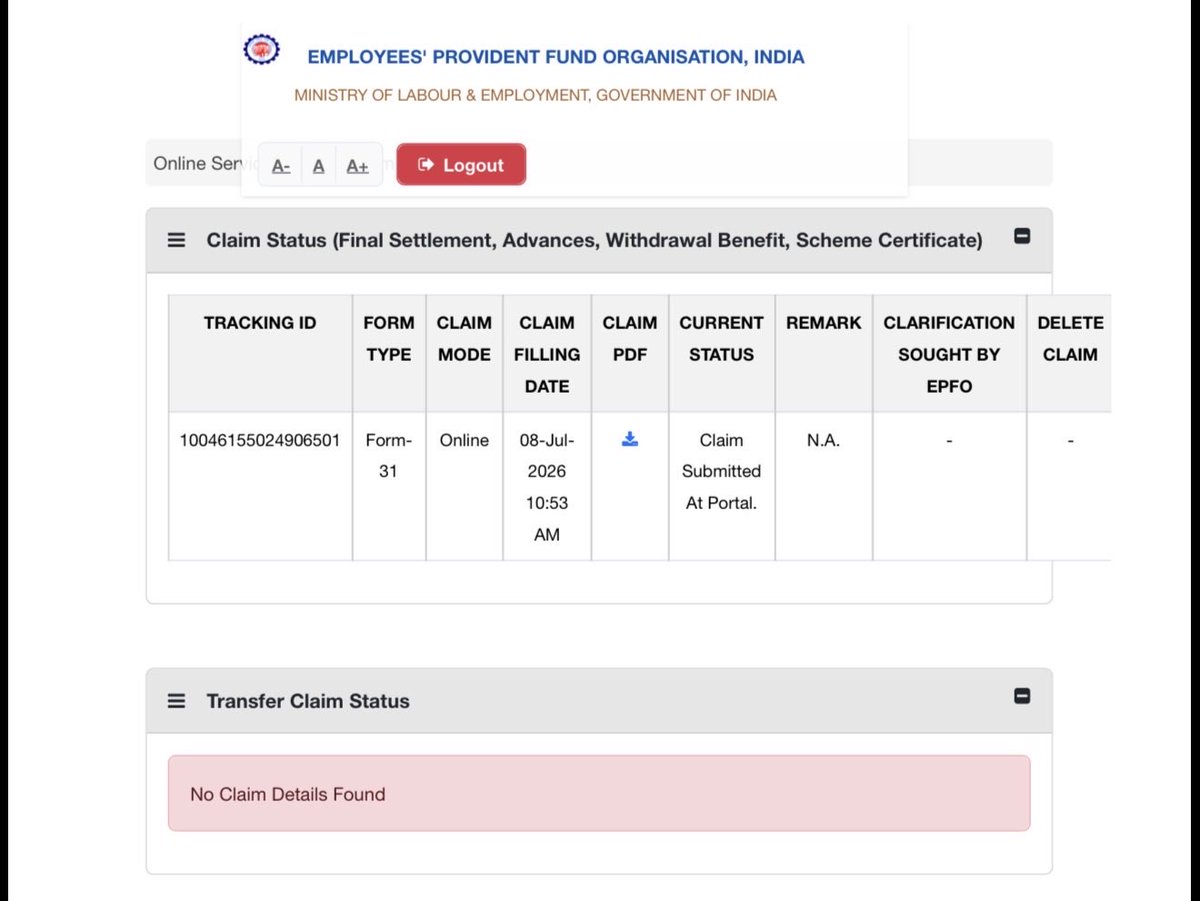
Task: Collapse the Transfer Claim Status panel
Action: pyautogui.click(x=1022, y=697)
